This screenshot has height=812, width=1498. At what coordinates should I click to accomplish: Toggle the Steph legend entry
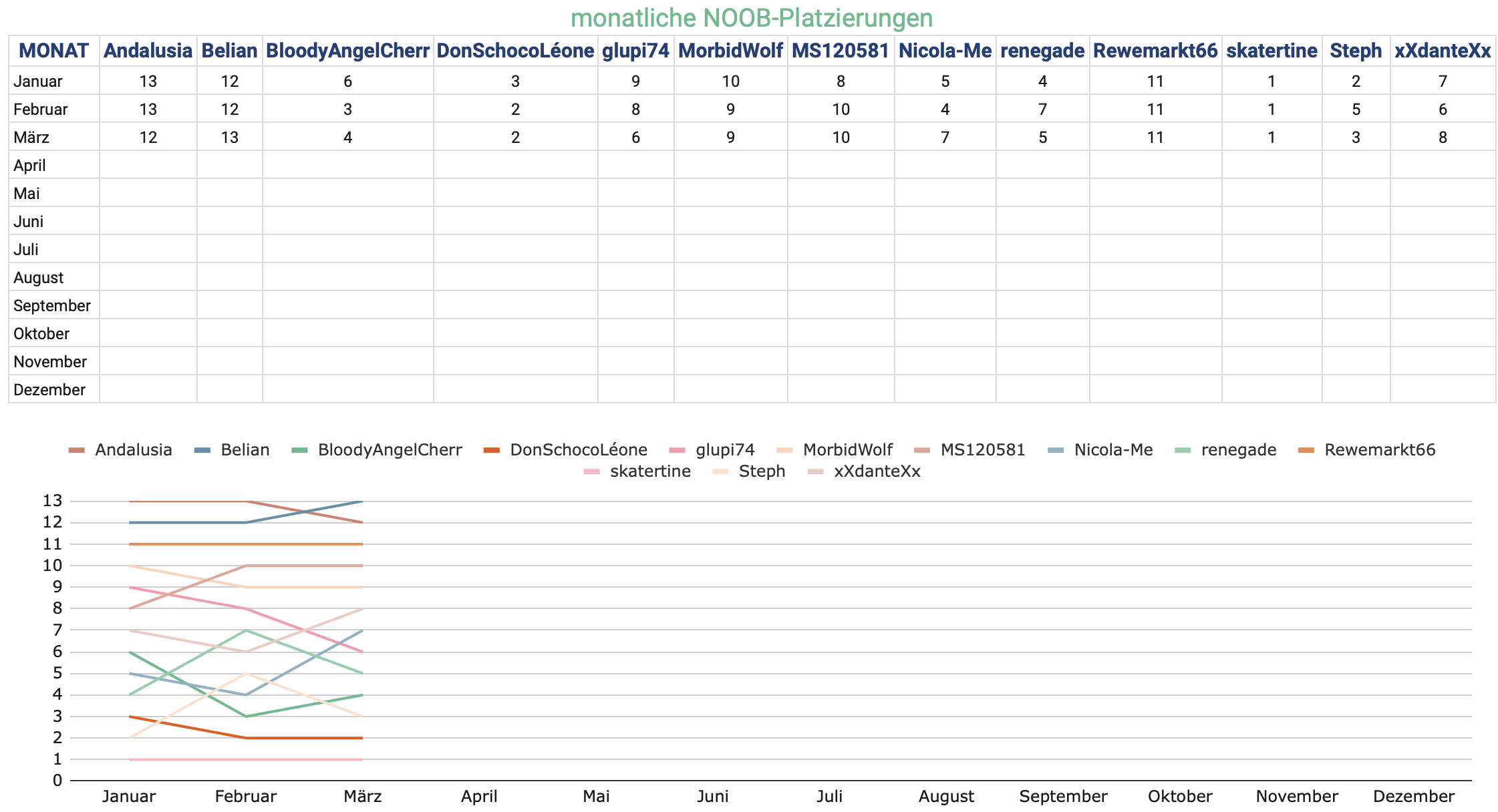click(x=749, y=471)
